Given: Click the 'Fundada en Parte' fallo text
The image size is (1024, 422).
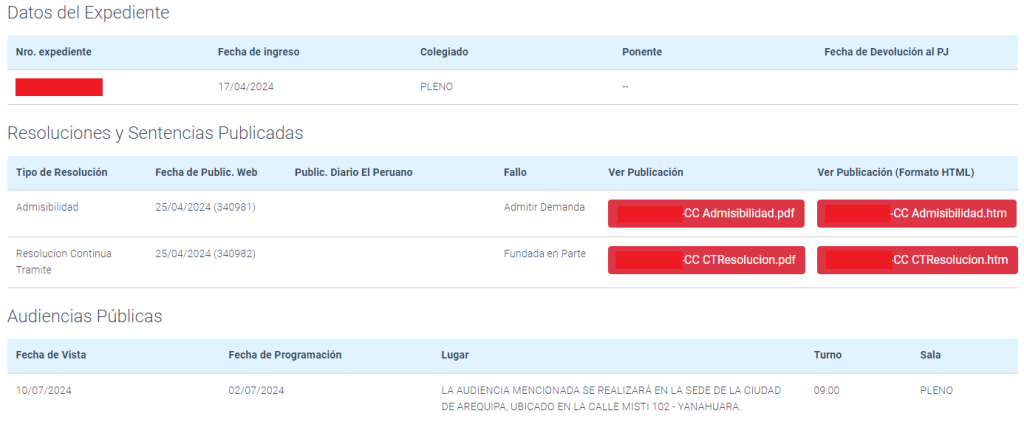Looking at the screenshot, I should (545, 254).
